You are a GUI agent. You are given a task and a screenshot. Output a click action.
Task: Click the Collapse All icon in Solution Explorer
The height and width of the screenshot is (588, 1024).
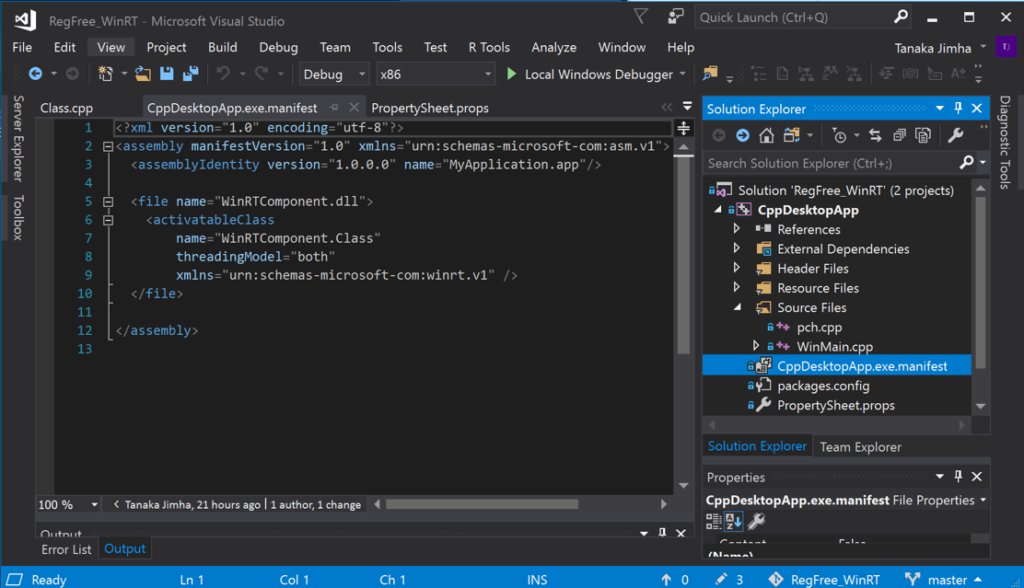(899, 136)
